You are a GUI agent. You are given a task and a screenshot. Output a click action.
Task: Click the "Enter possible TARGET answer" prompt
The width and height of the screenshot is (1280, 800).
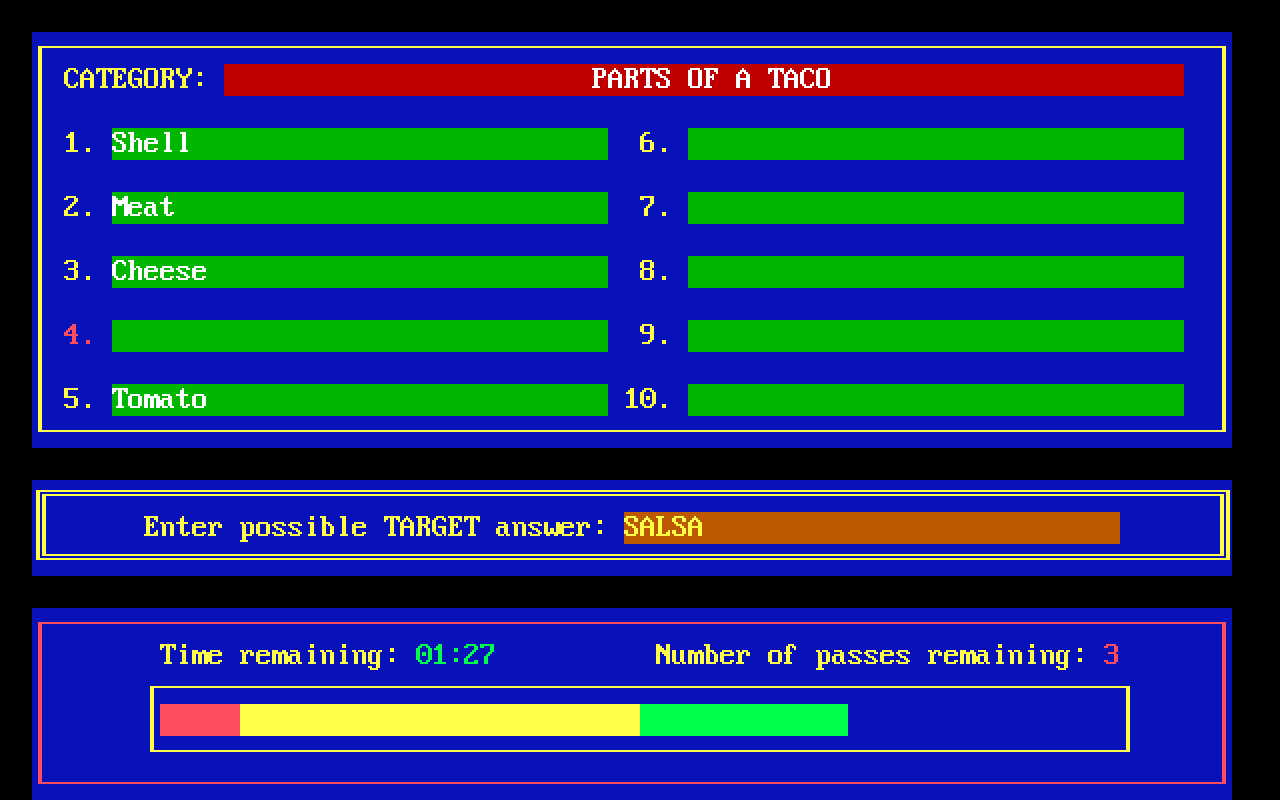(x=375, y=527)
